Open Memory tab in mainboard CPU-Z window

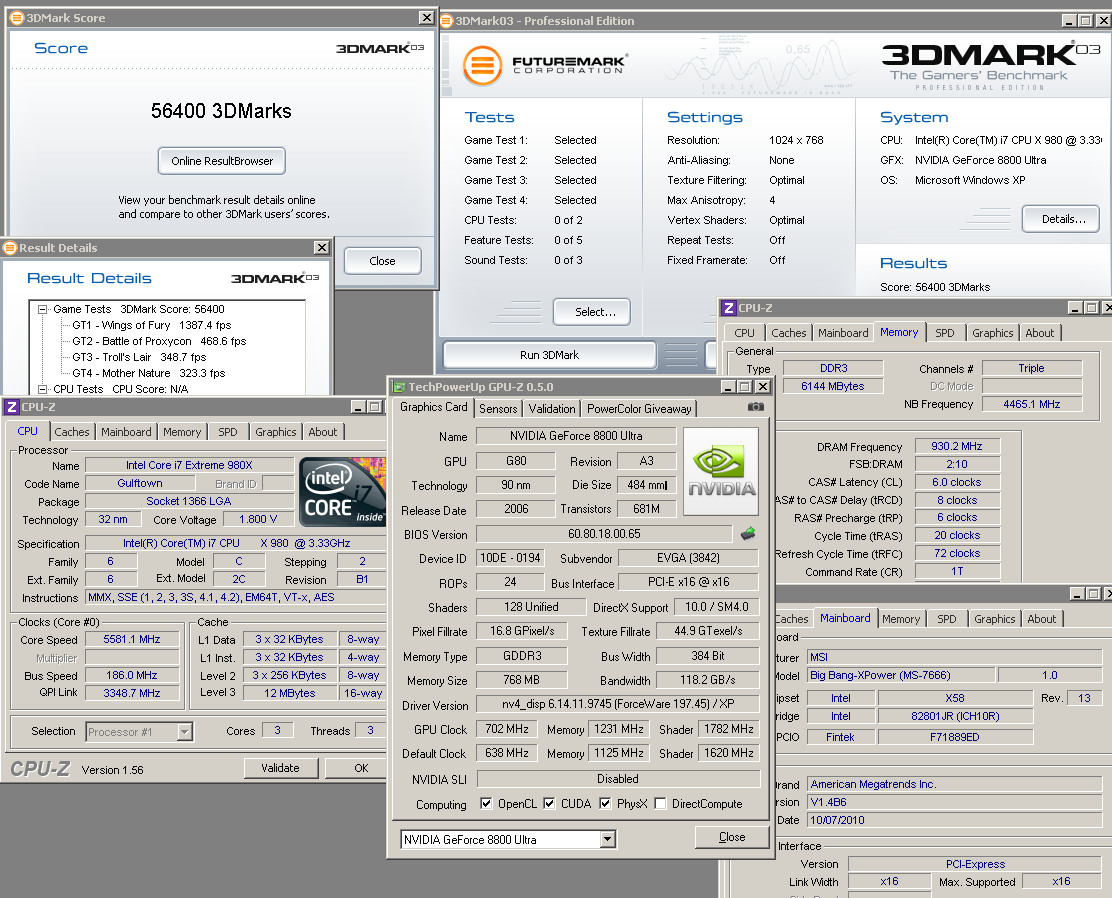pos(901,619)
